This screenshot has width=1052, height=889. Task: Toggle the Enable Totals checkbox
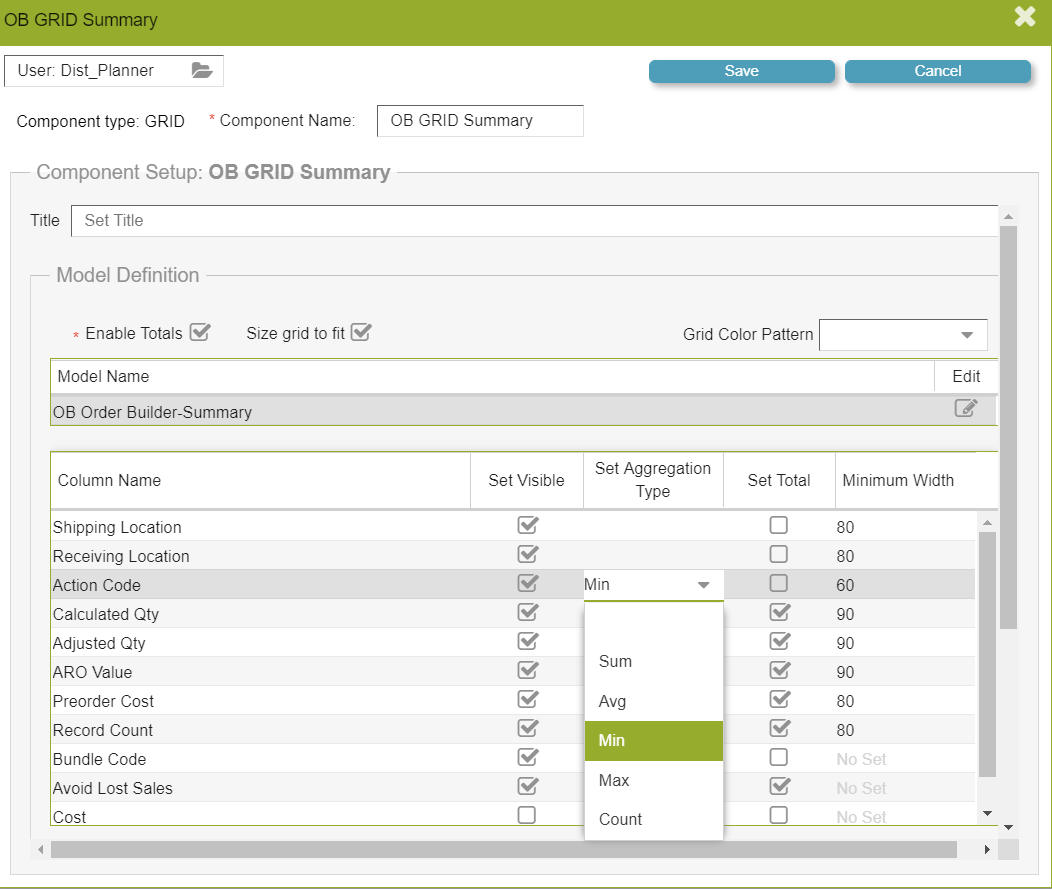click(x=200, y=333)
